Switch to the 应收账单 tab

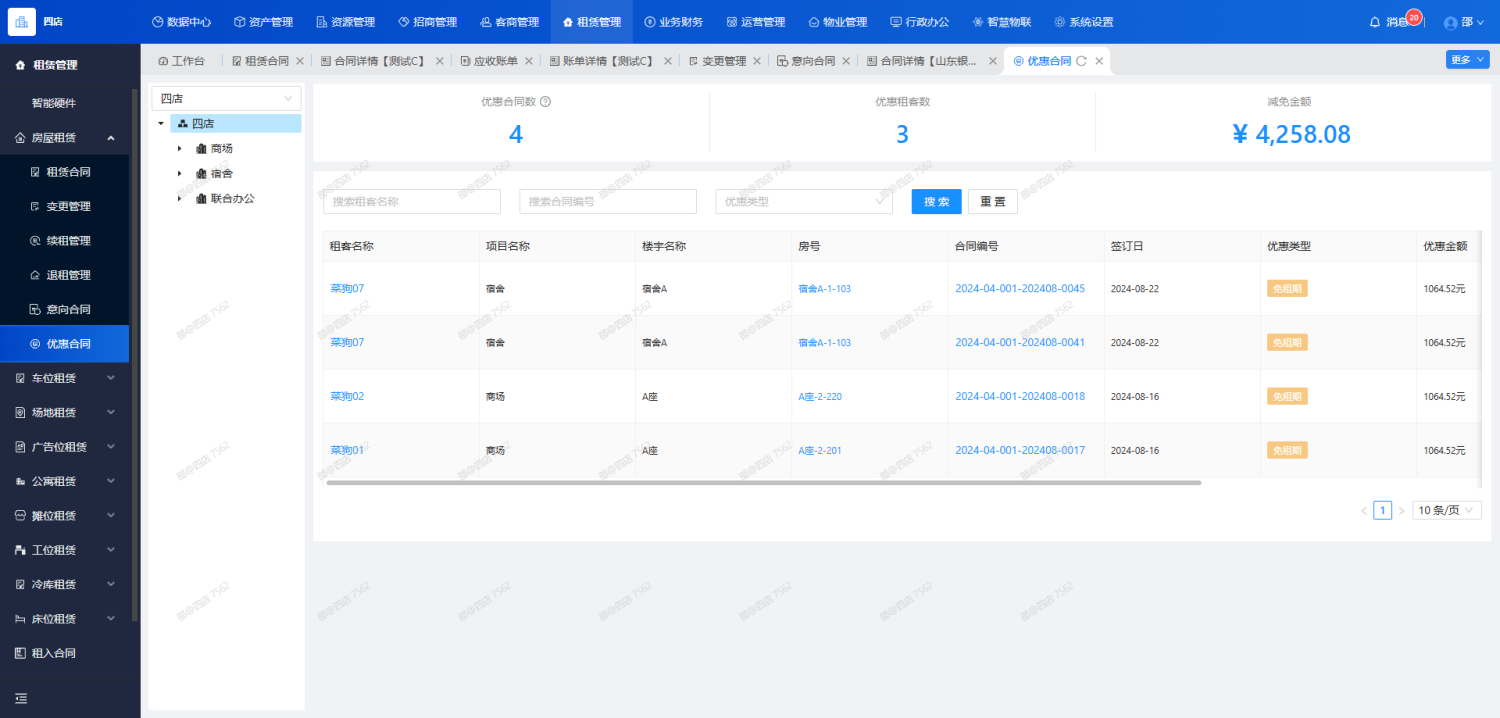pyautogui.click(x=488, y=61)
